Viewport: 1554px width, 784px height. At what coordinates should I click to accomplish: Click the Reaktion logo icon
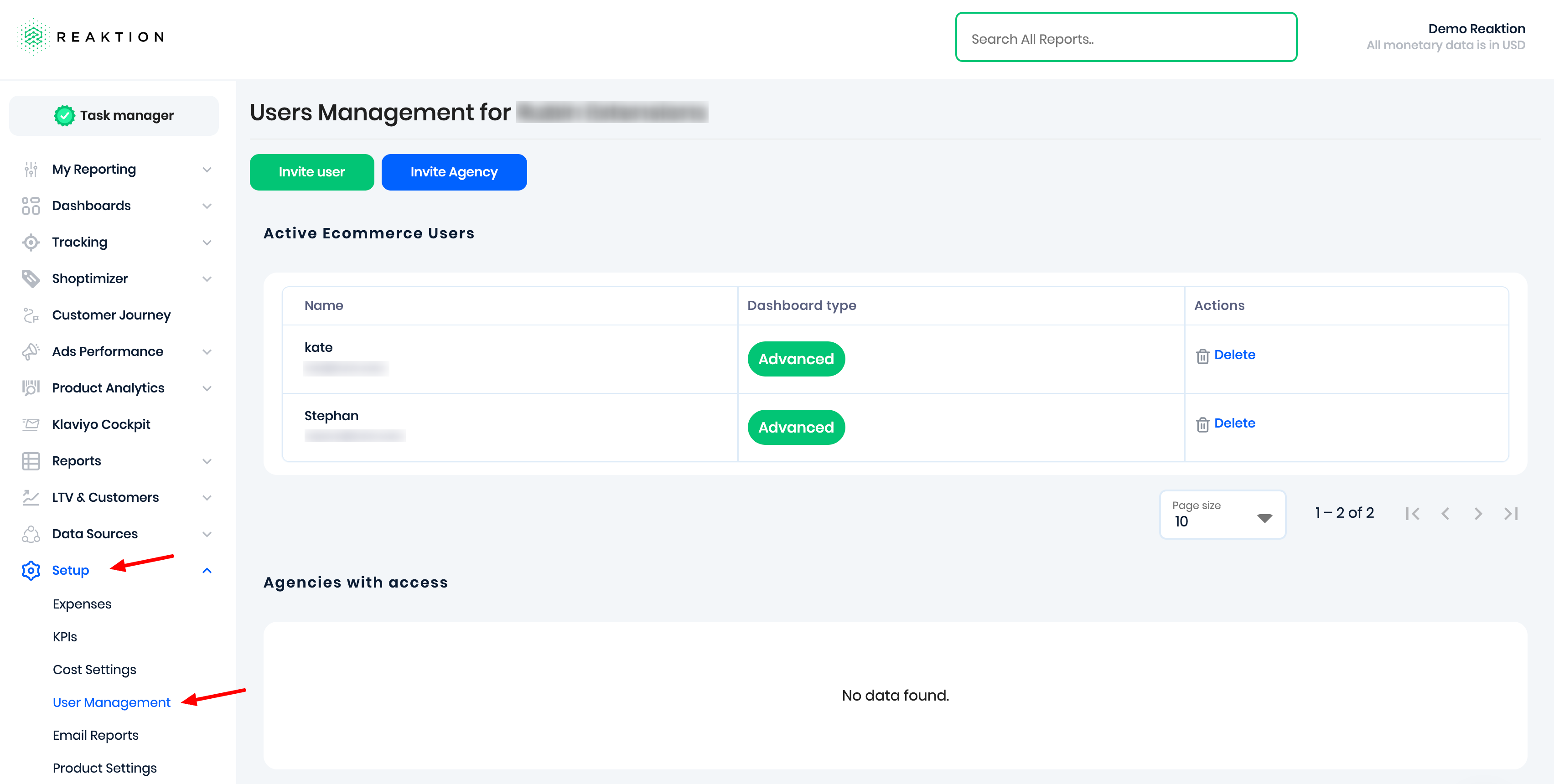pos(33,37)
